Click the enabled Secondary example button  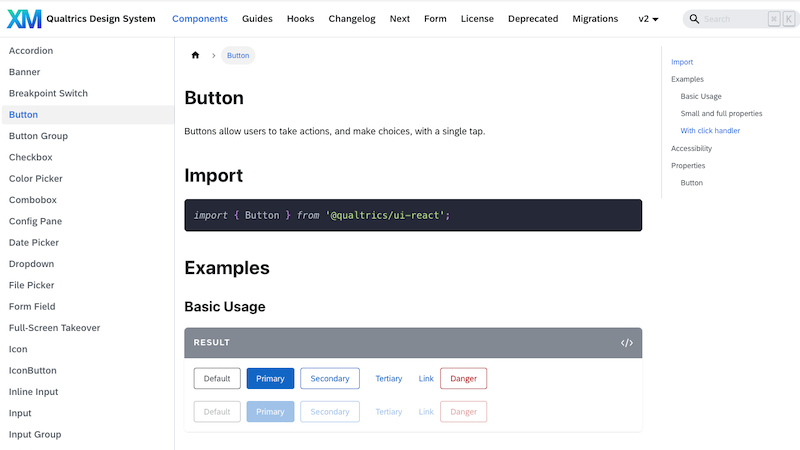pos(330,379)
